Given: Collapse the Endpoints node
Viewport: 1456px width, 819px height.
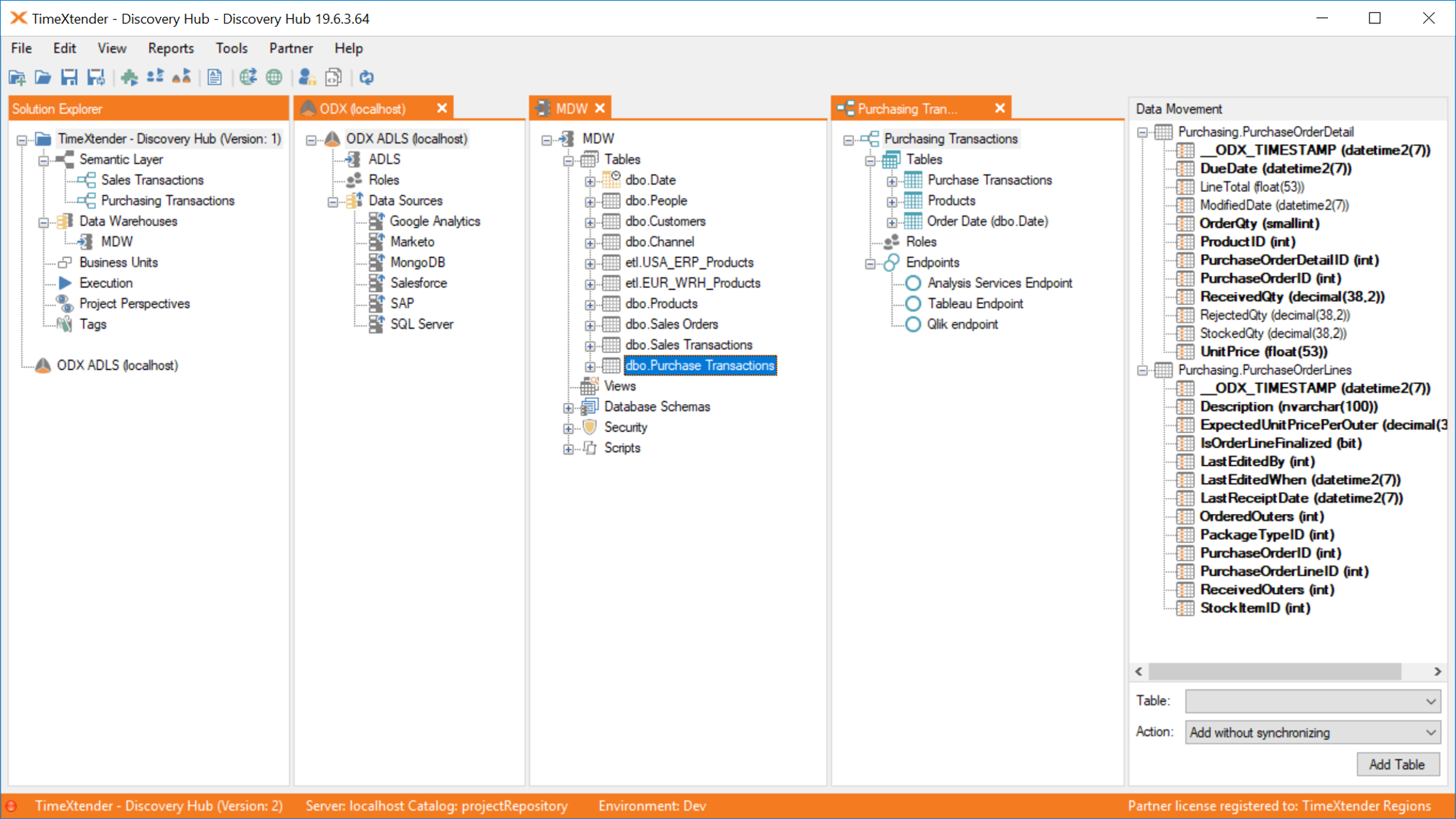Looking at the screenshot, I should [870, 263].
